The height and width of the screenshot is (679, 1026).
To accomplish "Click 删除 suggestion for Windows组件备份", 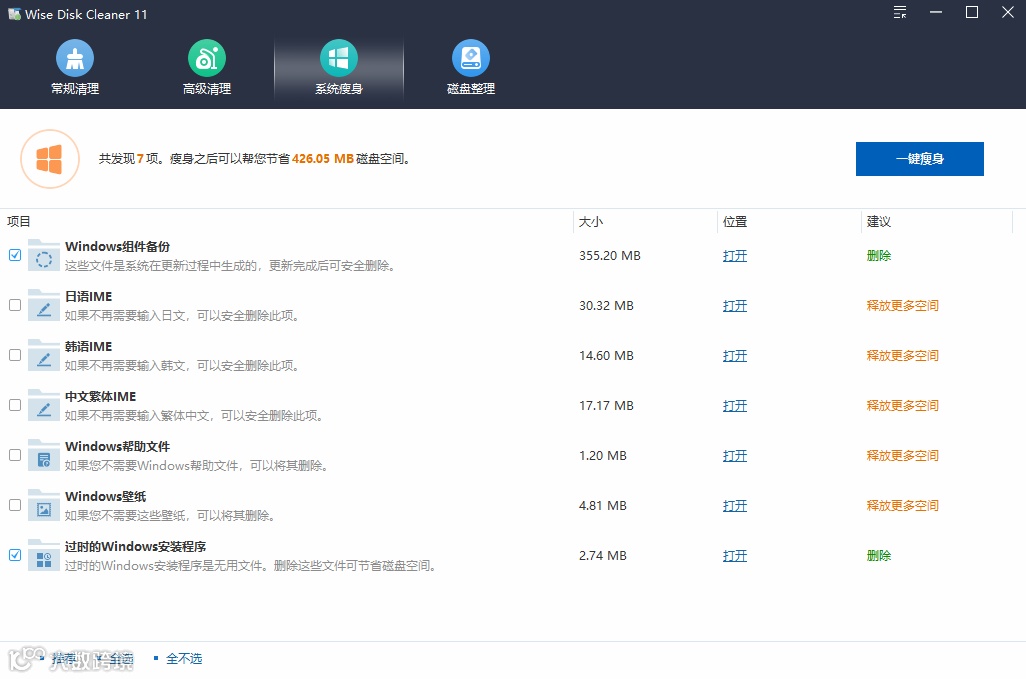I will (x=879, y=256).
